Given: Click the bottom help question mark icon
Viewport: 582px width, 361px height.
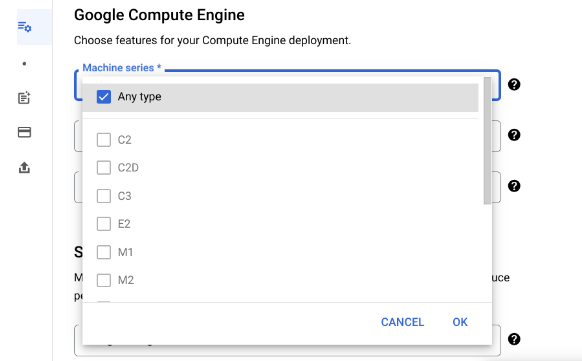Looking at the screenshot, I should click(514, 339).
